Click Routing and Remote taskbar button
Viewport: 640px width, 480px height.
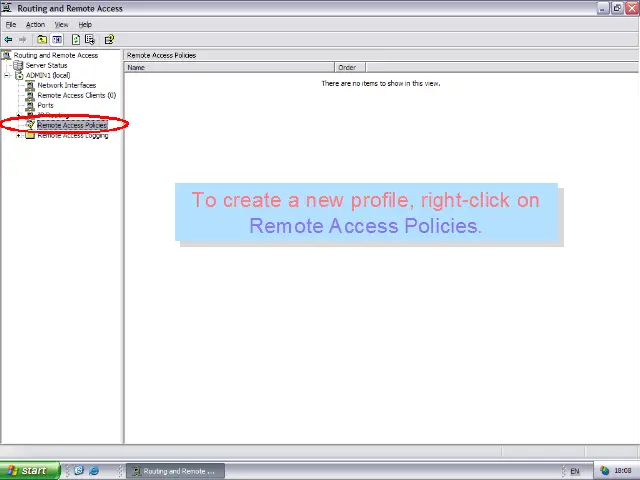click(x=176, y=471)
